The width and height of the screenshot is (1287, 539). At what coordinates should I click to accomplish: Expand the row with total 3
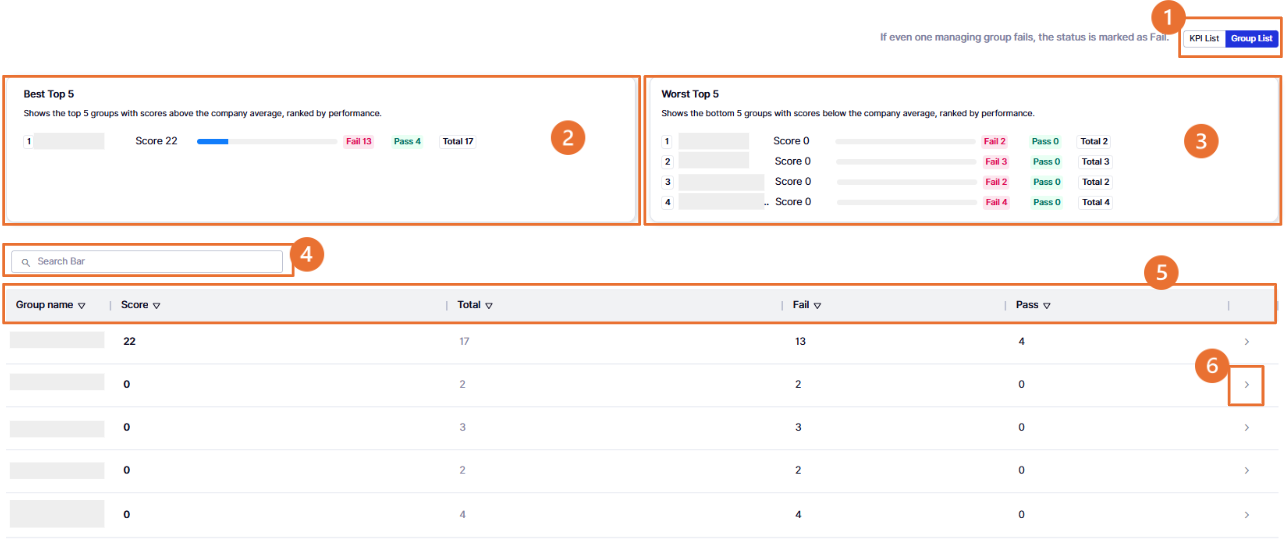tap(1246, 428)
